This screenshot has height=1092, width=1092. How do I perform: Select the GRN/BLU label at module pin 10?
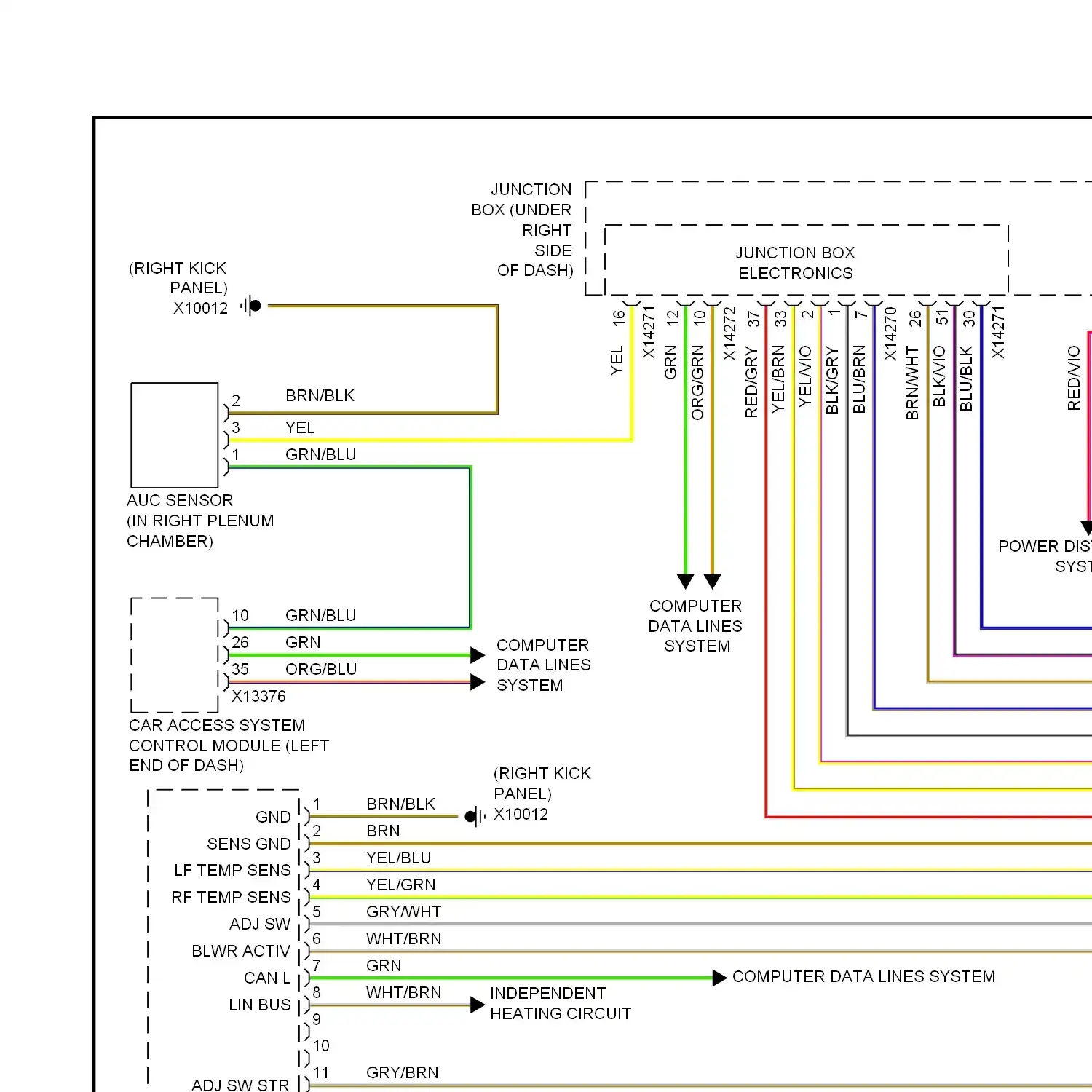(x=321, y=615)
